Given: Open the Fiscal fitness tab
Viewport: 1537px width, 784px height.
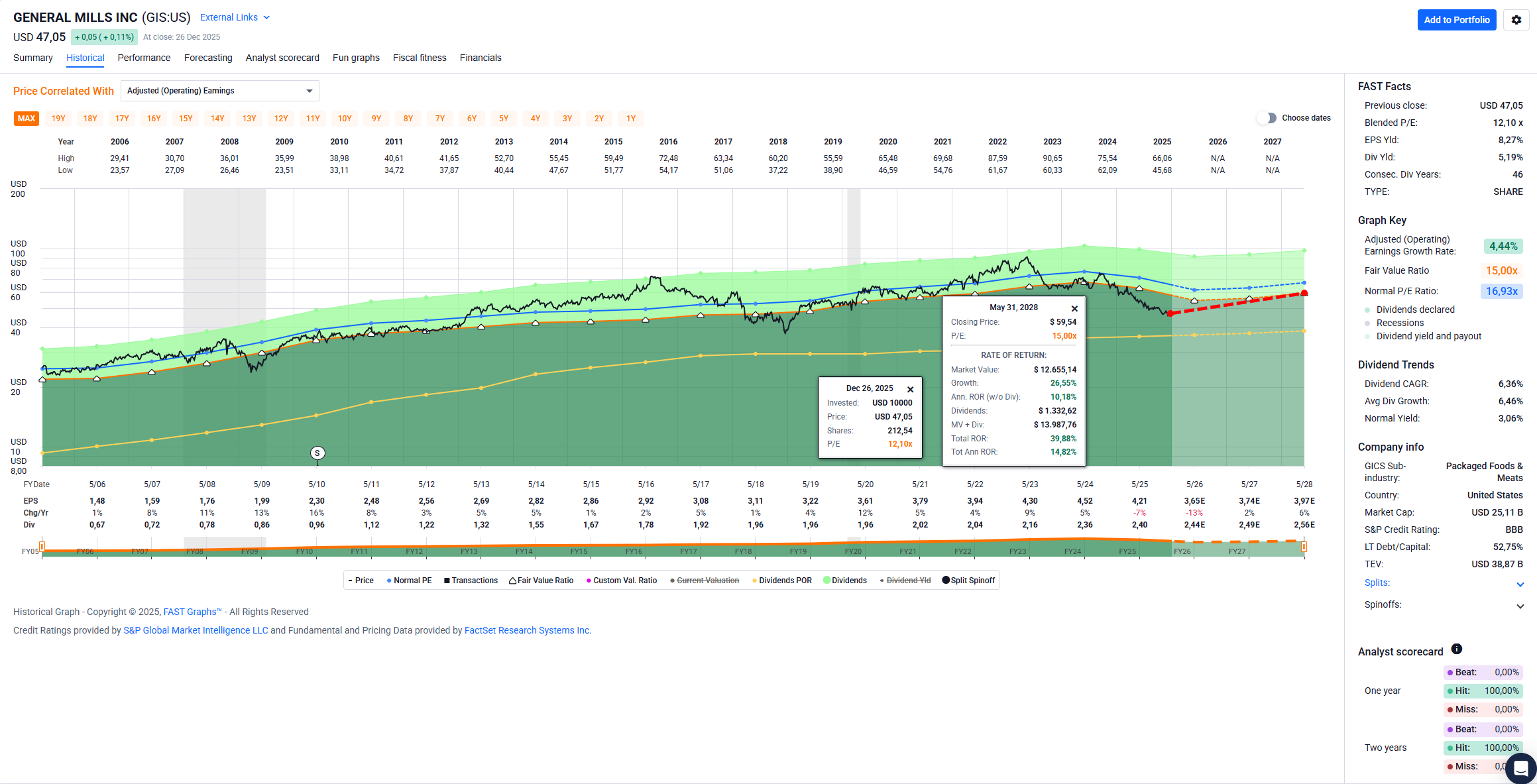Looking at the screenshot, I should pyautogui.click(x=419, y=58).
